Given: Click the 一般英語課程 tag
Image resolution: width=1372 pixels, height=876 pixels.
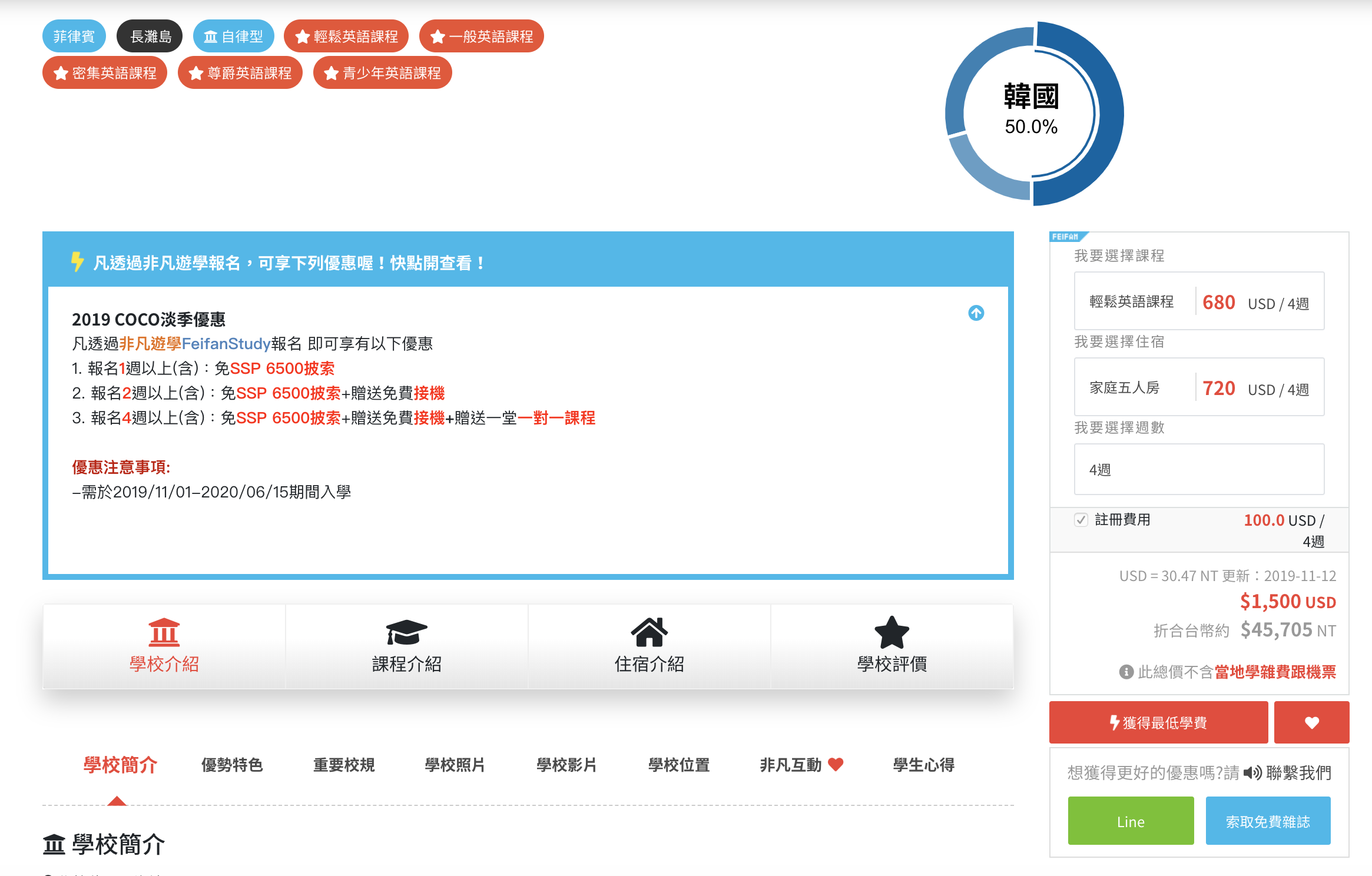Looking at the screenshot, I should [481, 36].
